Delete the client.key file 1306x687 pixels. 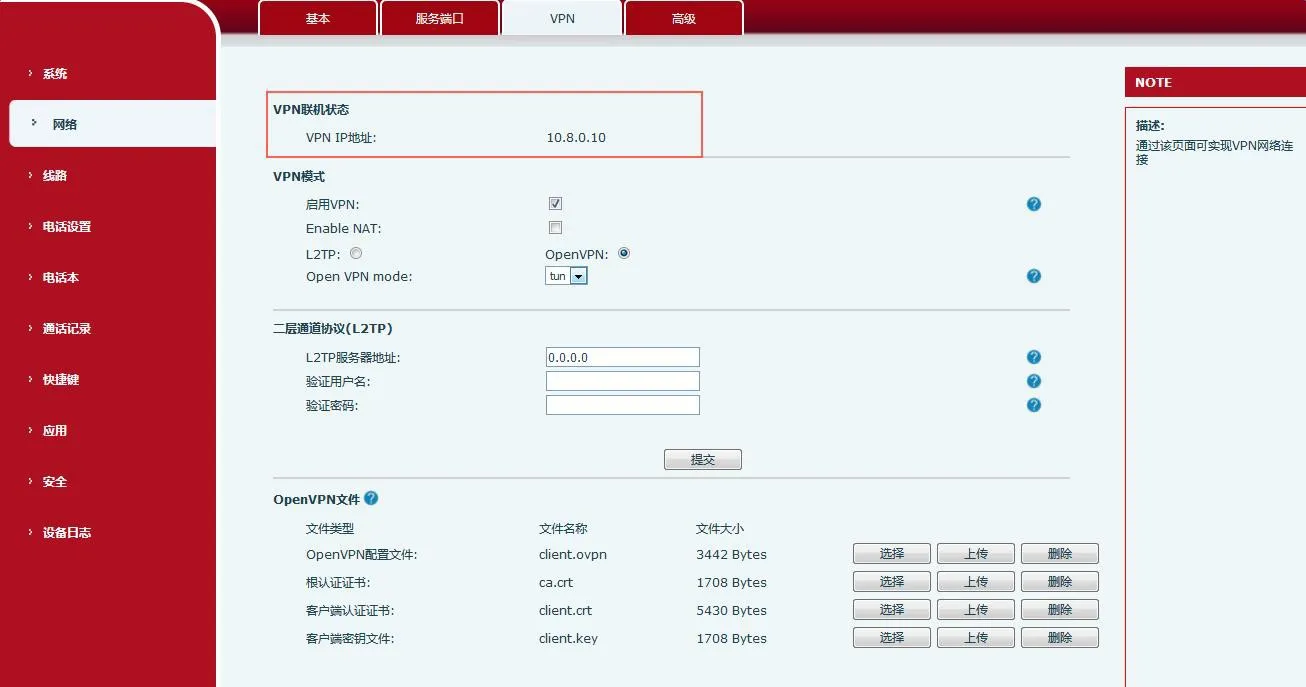(x=1059, y=637)
